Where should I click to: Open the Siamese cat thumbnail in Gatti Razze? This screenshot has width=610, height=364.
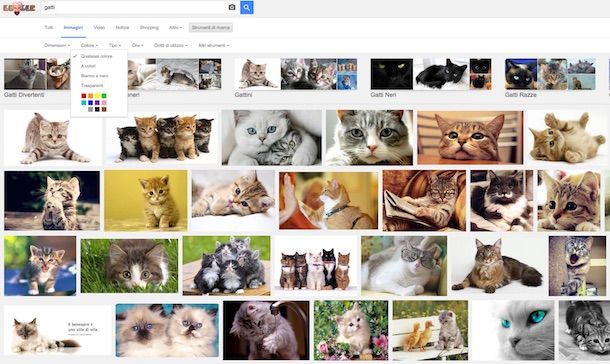(521, 74)
